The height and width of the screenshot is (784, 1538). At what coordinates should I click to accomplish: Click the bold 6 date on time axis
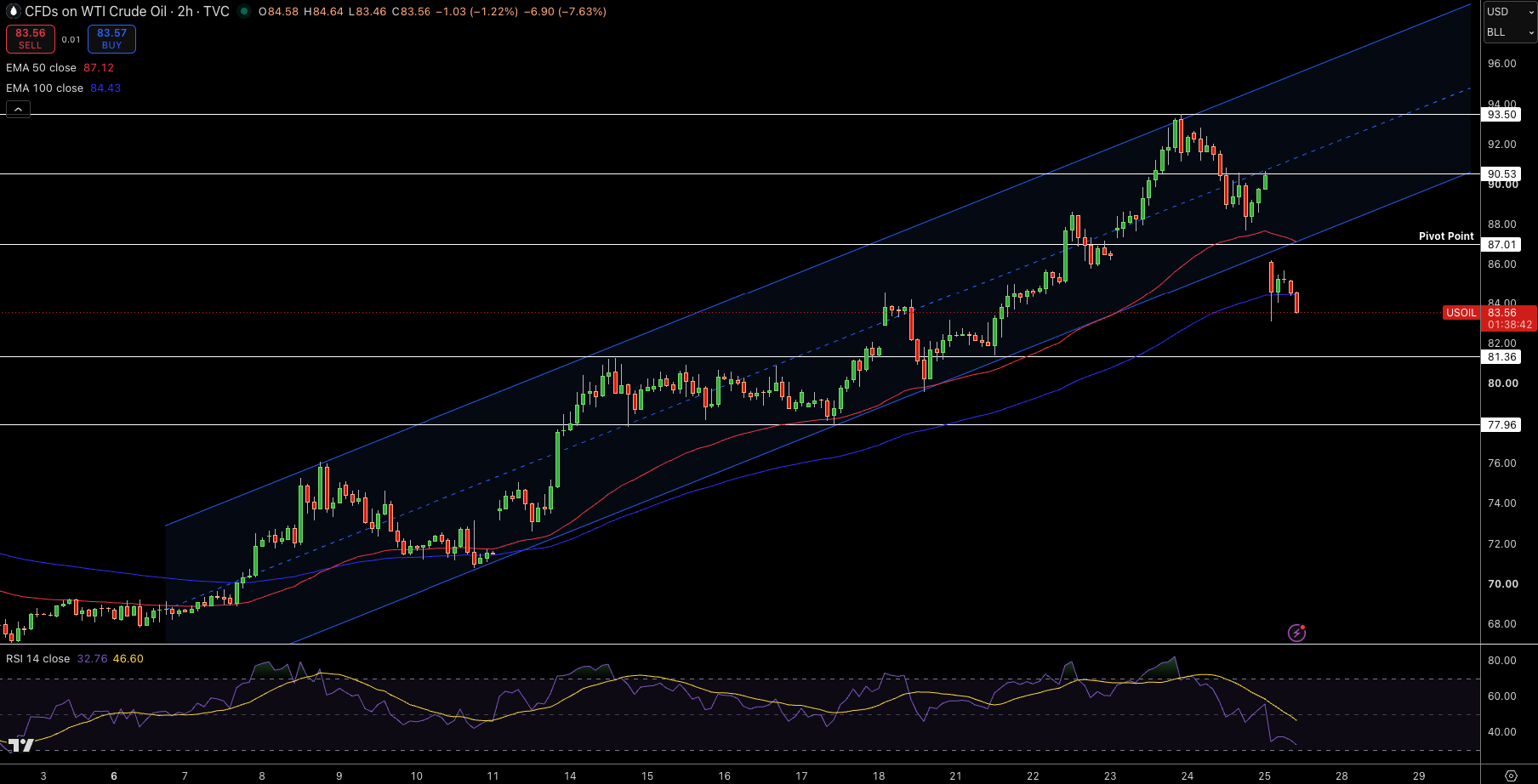pyautogui.click(x=114, y=775)
